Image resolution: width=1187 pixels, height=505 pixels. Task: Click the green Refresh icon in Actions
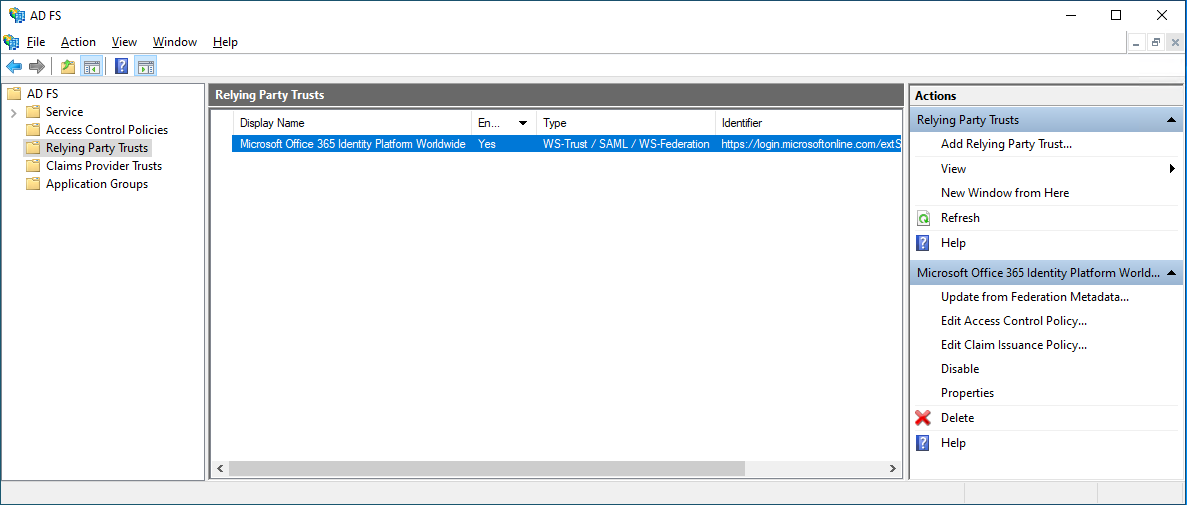click(x=923, y=218)
